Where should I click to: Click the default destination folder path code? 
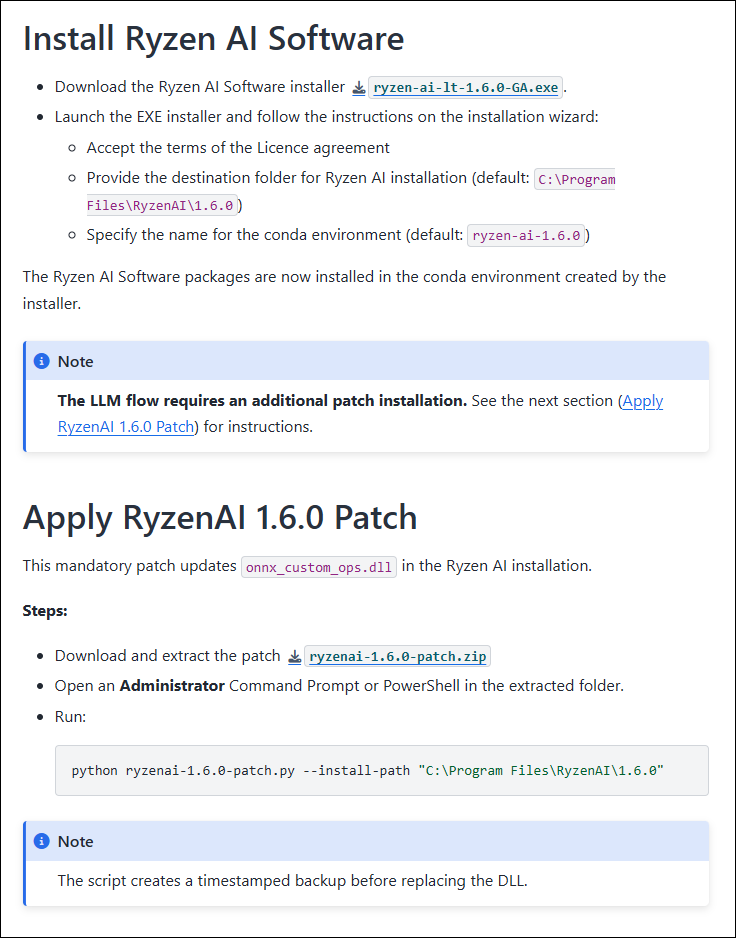point(575,180)
